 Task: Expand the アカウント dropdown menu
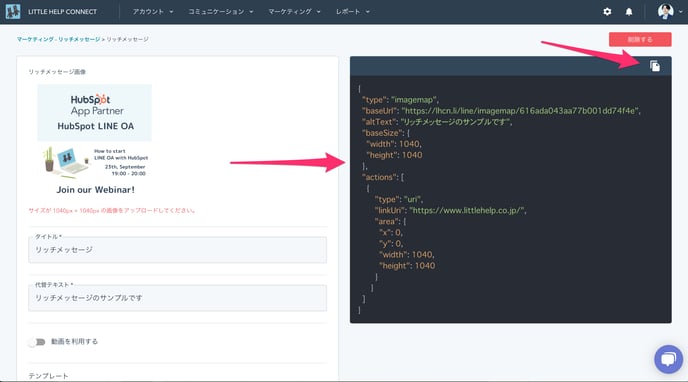click(x=153, y=12)
